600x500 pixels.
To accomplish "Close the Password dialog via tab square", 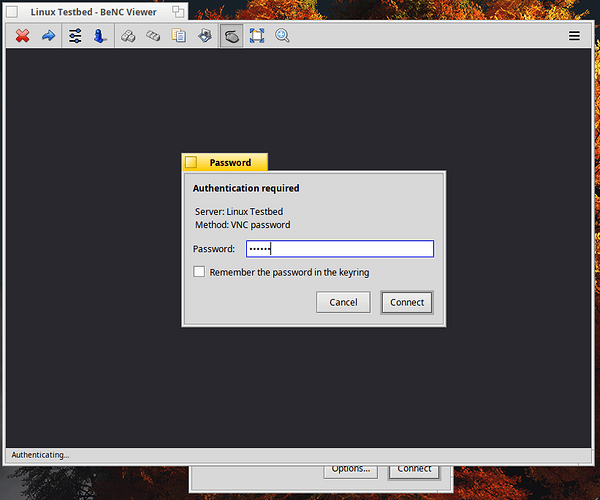I will pyautogui.click(x=191, y=162).
